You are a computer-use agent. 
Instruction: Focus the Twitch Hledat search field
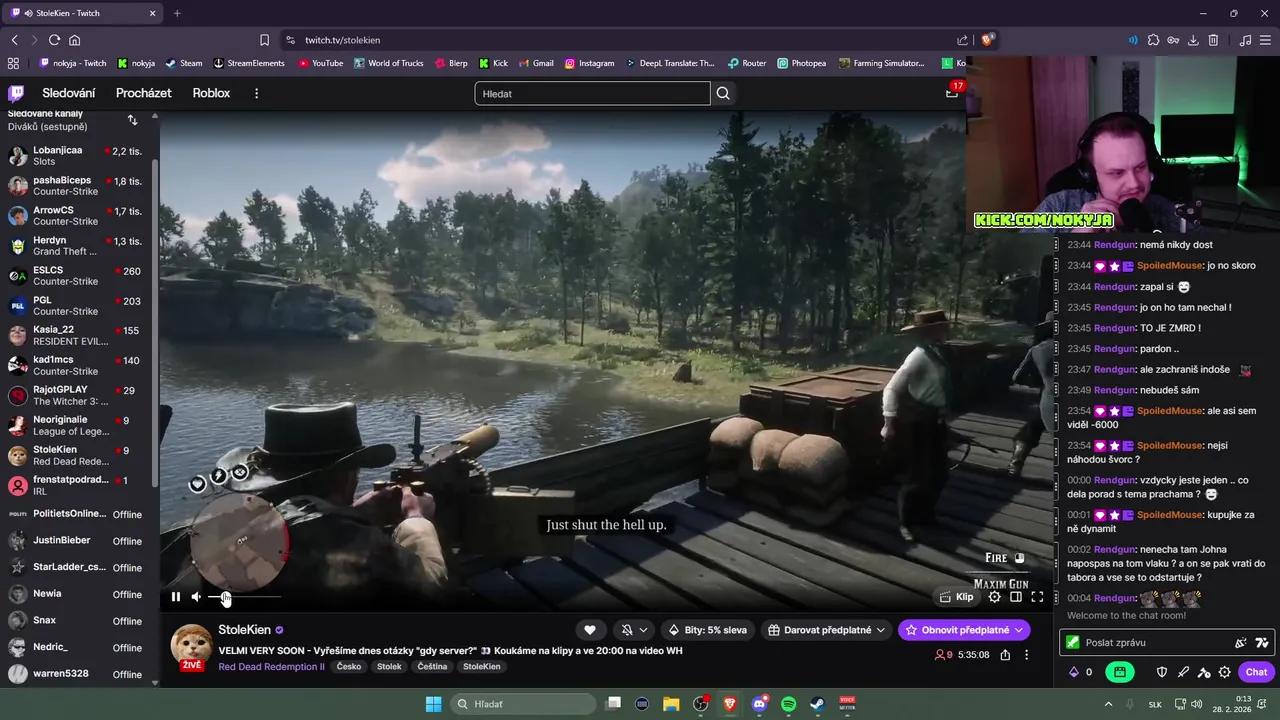click(592, 93)
